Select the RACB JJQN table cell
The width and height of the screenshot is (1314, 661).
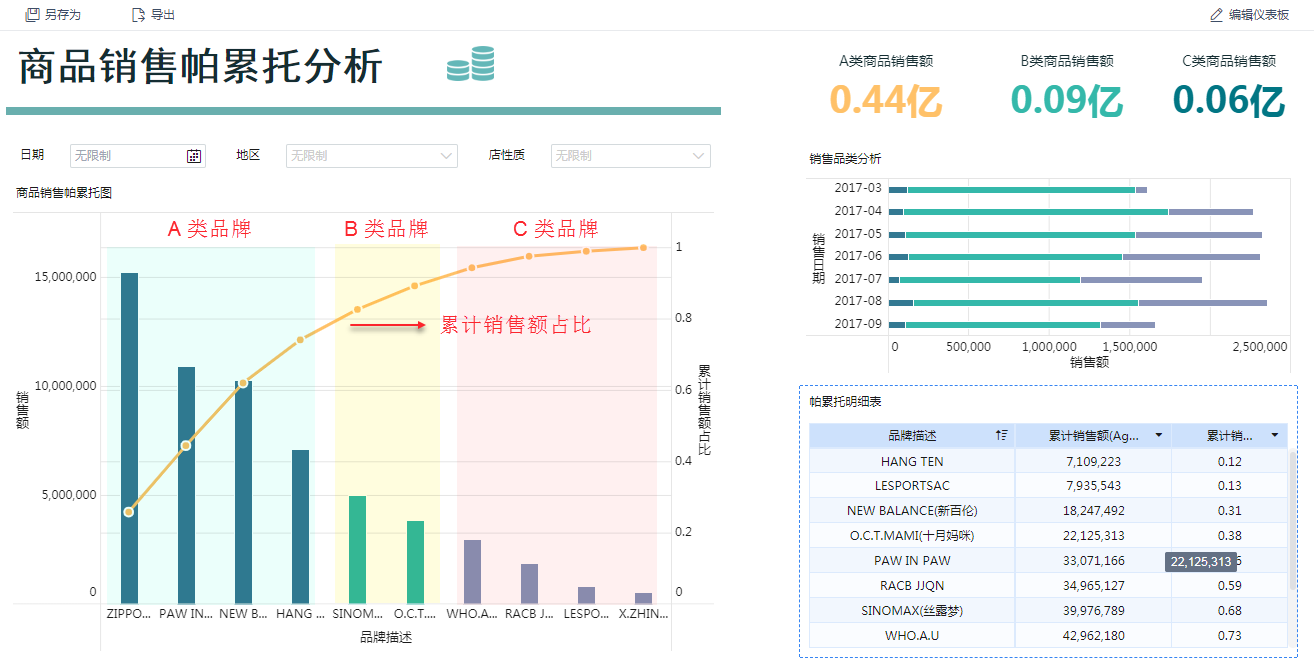pos(912,585)
